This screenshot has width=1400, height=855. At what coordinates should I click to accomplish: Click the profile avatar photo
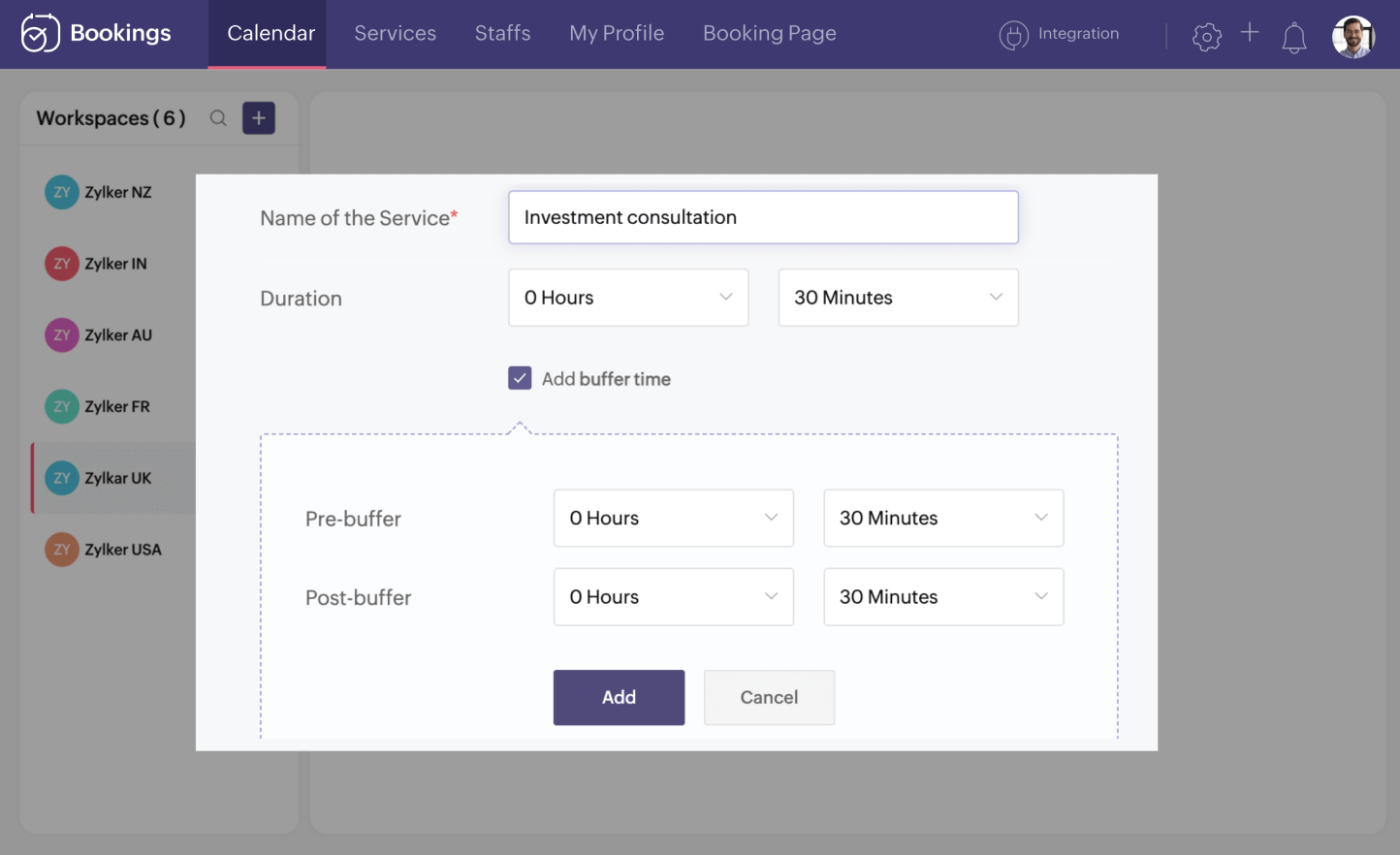coord(1353,37)
